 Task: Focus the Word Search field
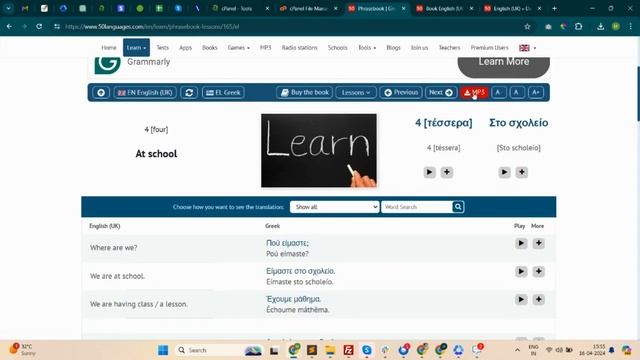(417, 207)
